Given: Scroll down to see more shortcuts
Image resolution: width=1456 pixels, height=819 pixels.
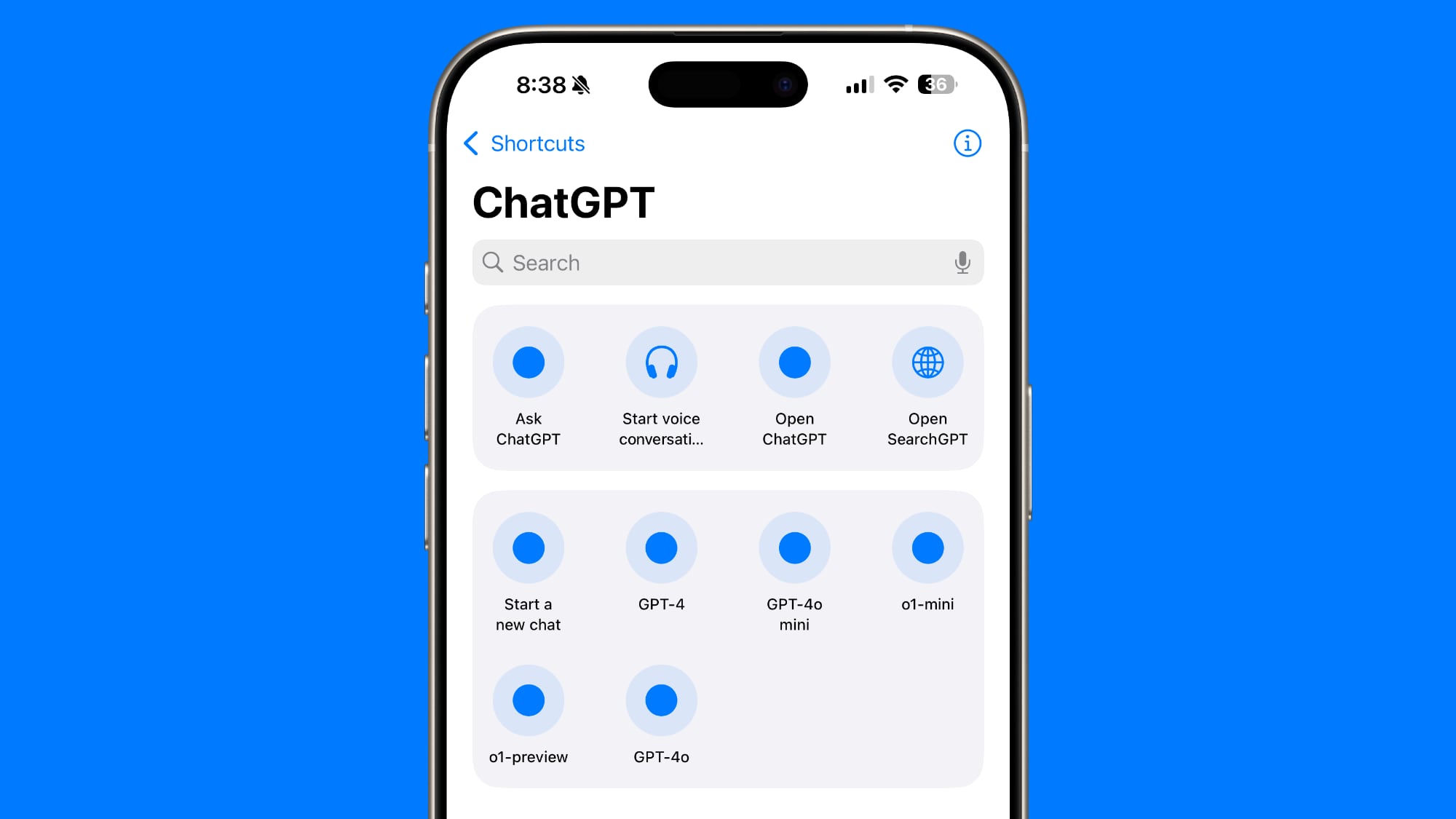Looking at the screenshot, I should coord(728,750).
